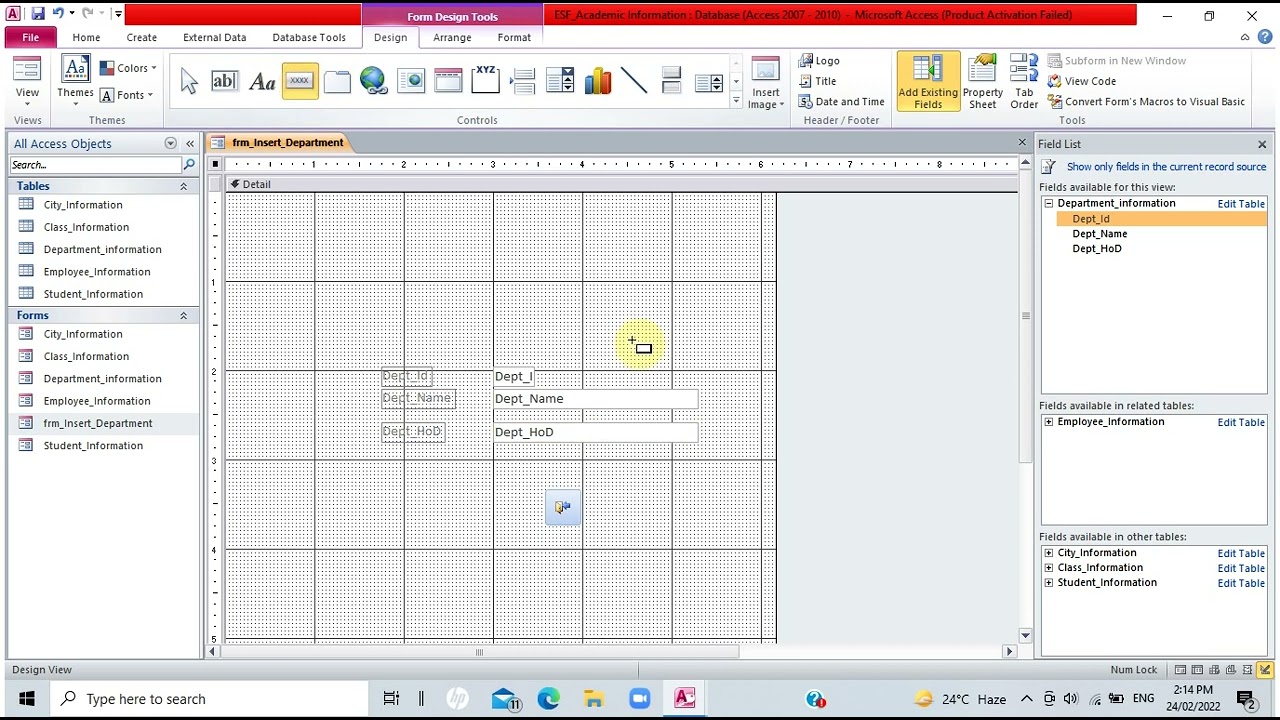Switch to Design View from status bar
This screenshot has height=720, width=1280.
click(x=1264, y=670)
